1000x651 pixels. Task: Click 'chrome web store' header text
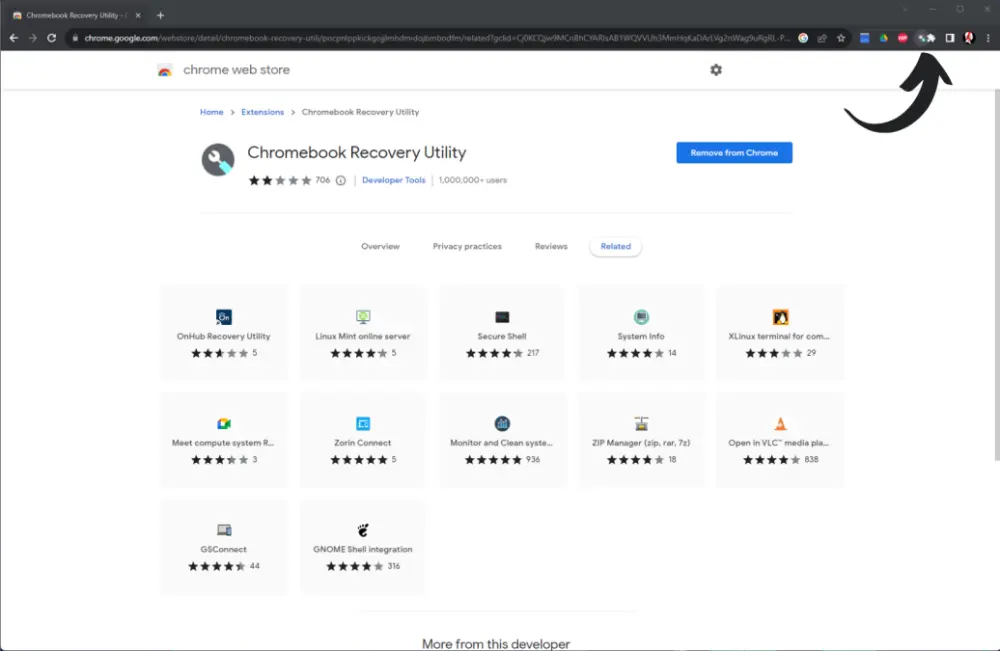pyautogui.click(x=236, y=69)
